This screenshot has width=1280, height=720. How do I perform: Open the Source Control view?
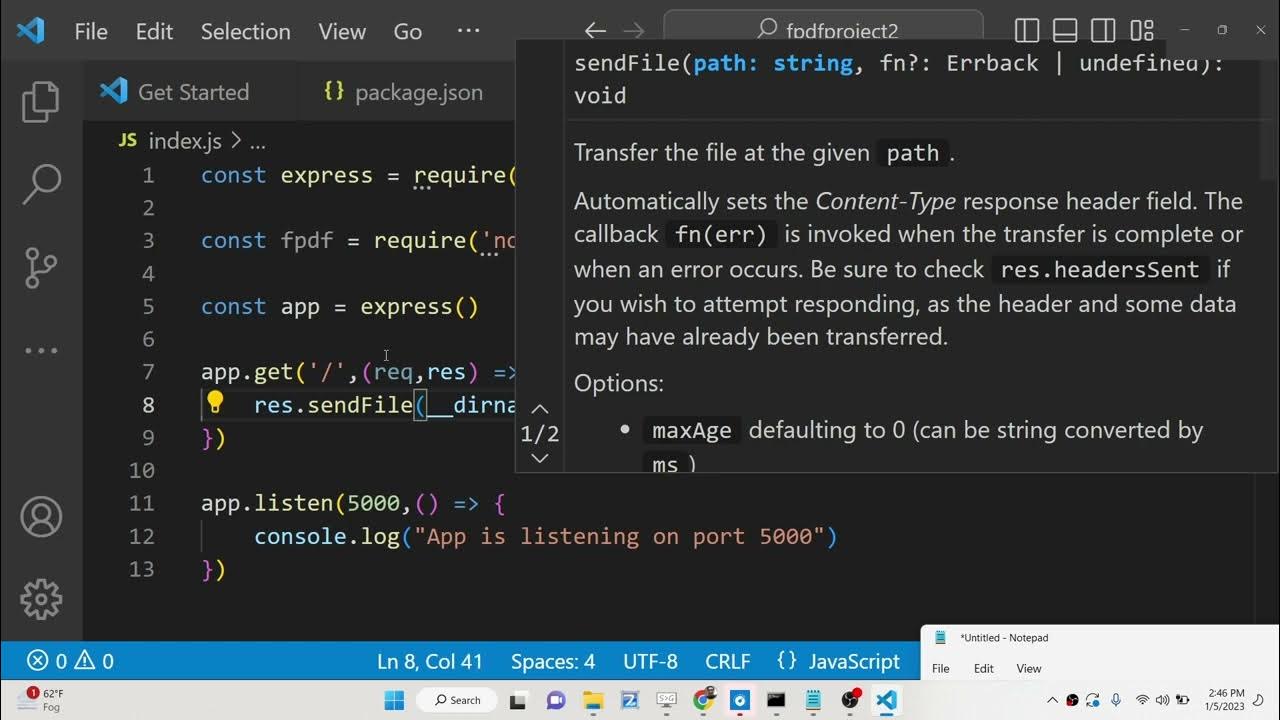pyautogui.click(x=41, y=267)
